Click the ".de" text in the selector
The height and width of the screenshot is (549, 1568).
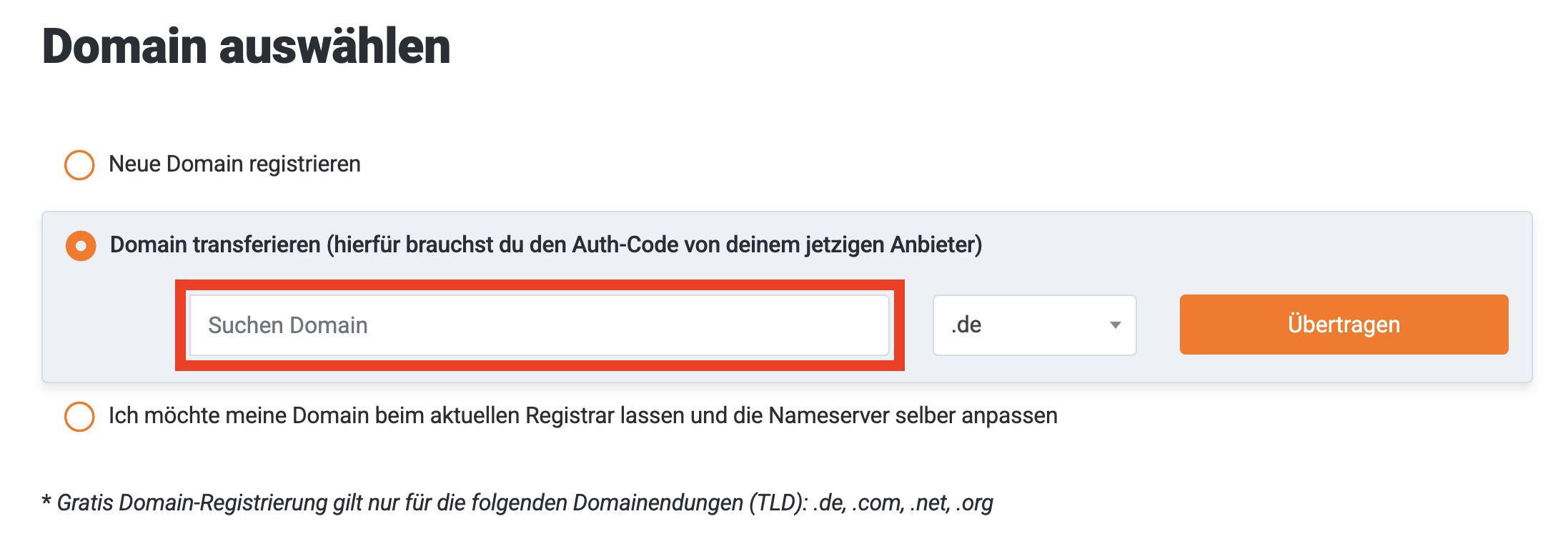[966, 325]
